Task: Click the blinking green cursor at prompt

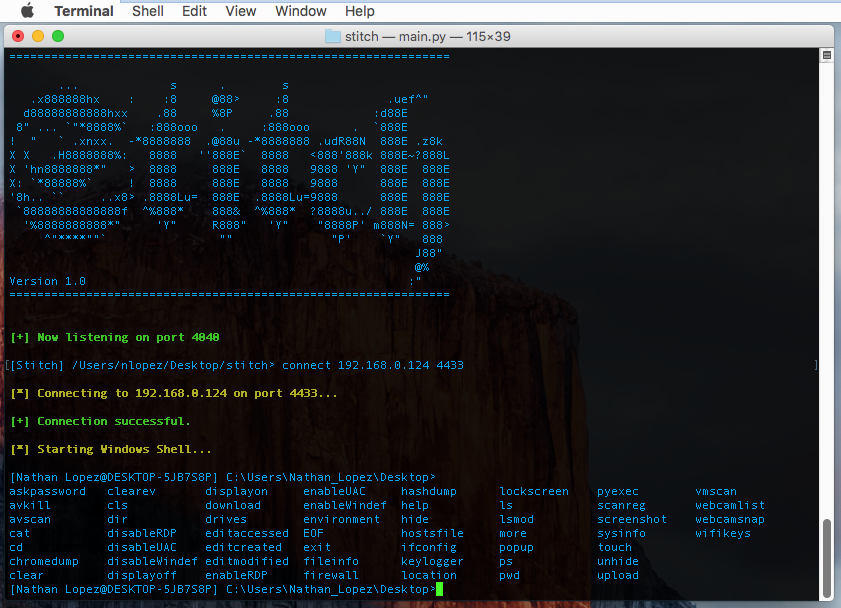Action: (x=439, y=589)
